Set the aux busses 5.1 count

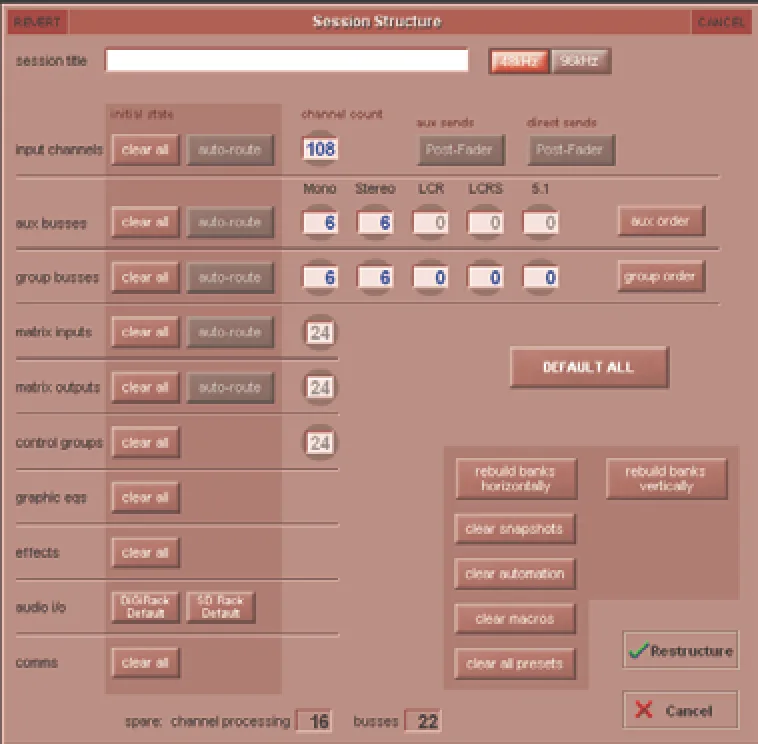coord(541,222)
